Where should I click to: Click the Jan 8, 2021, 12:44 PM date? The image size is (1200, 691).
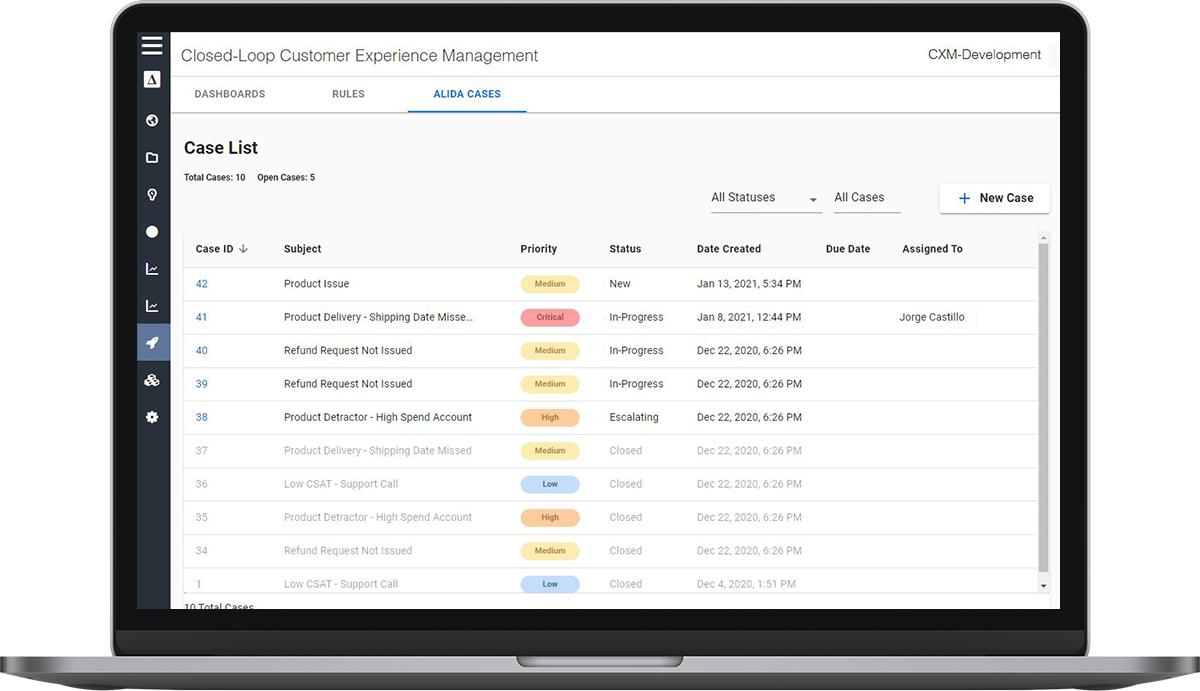click(749, 317)
